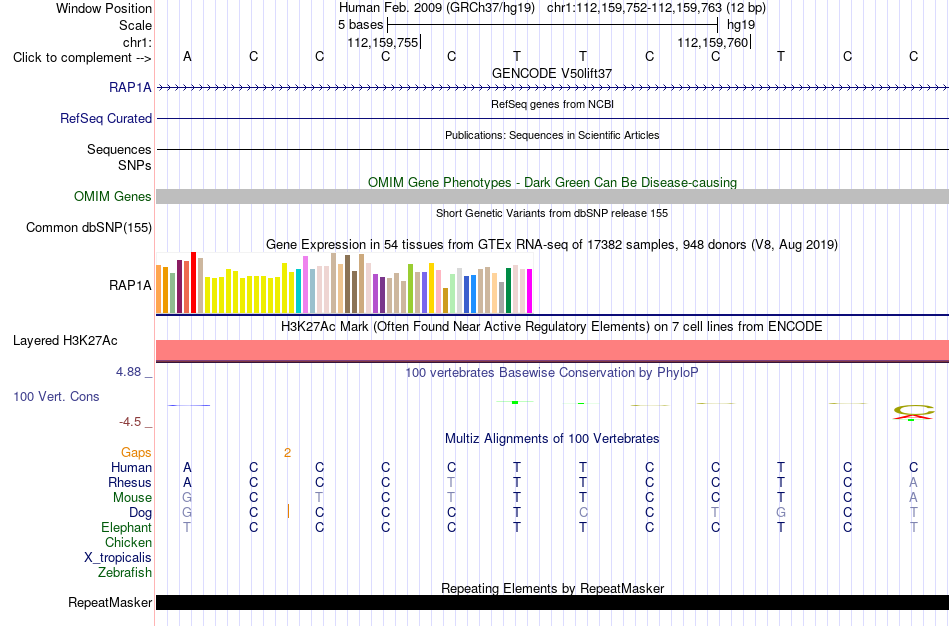Viewport: 950px width, 626px height.
Task: Select the Chicken species label
Action: point(128,542)
